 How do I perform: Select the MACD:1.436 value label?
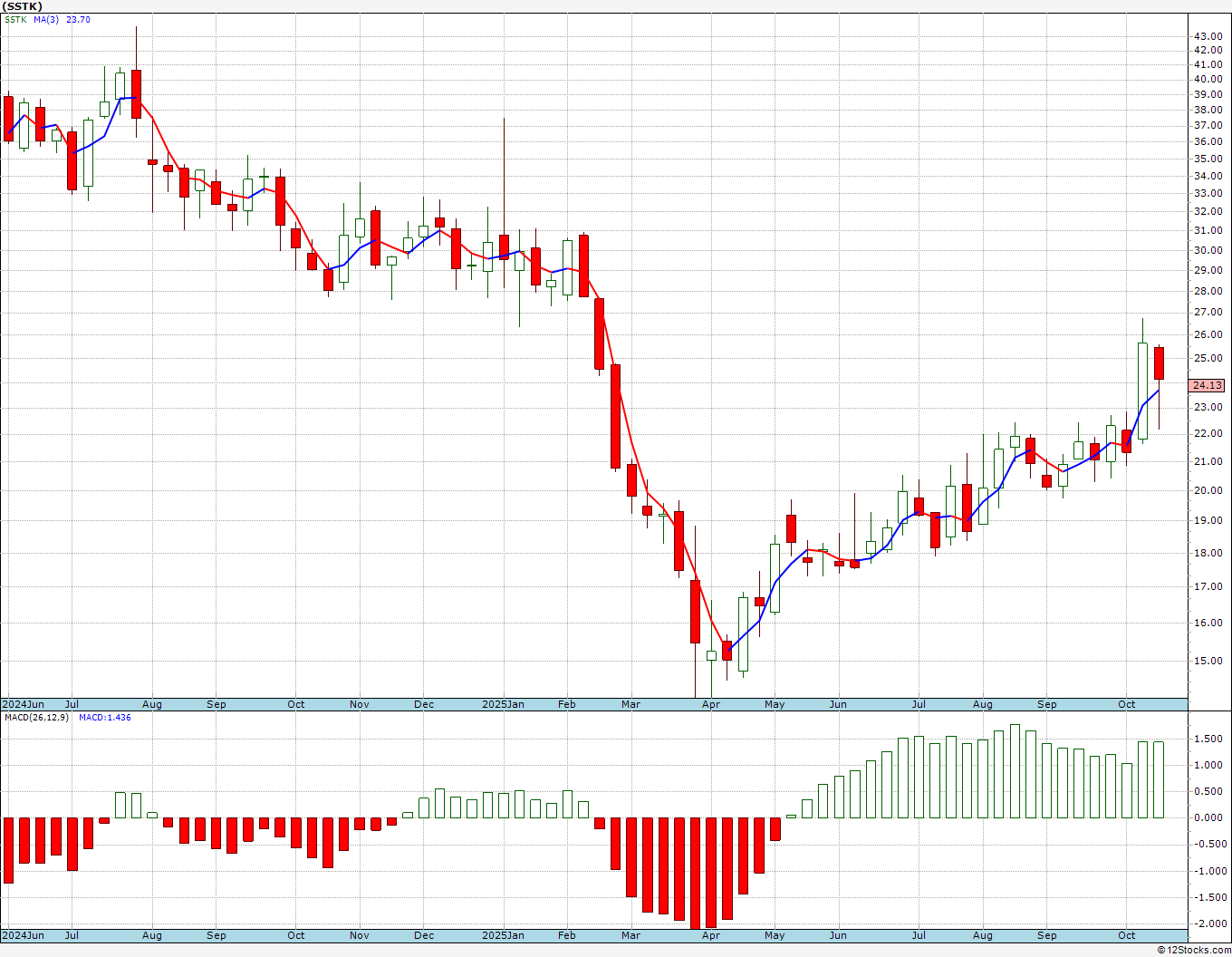coord(104,718)
